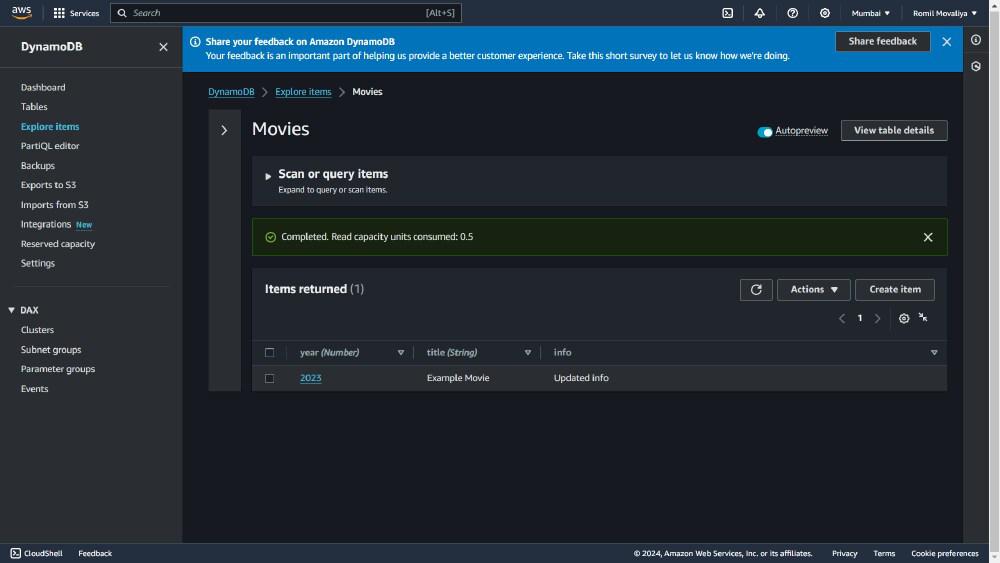Click the Example Movie title cell
The image size is (1000, 563).
(x=458, y=378)
